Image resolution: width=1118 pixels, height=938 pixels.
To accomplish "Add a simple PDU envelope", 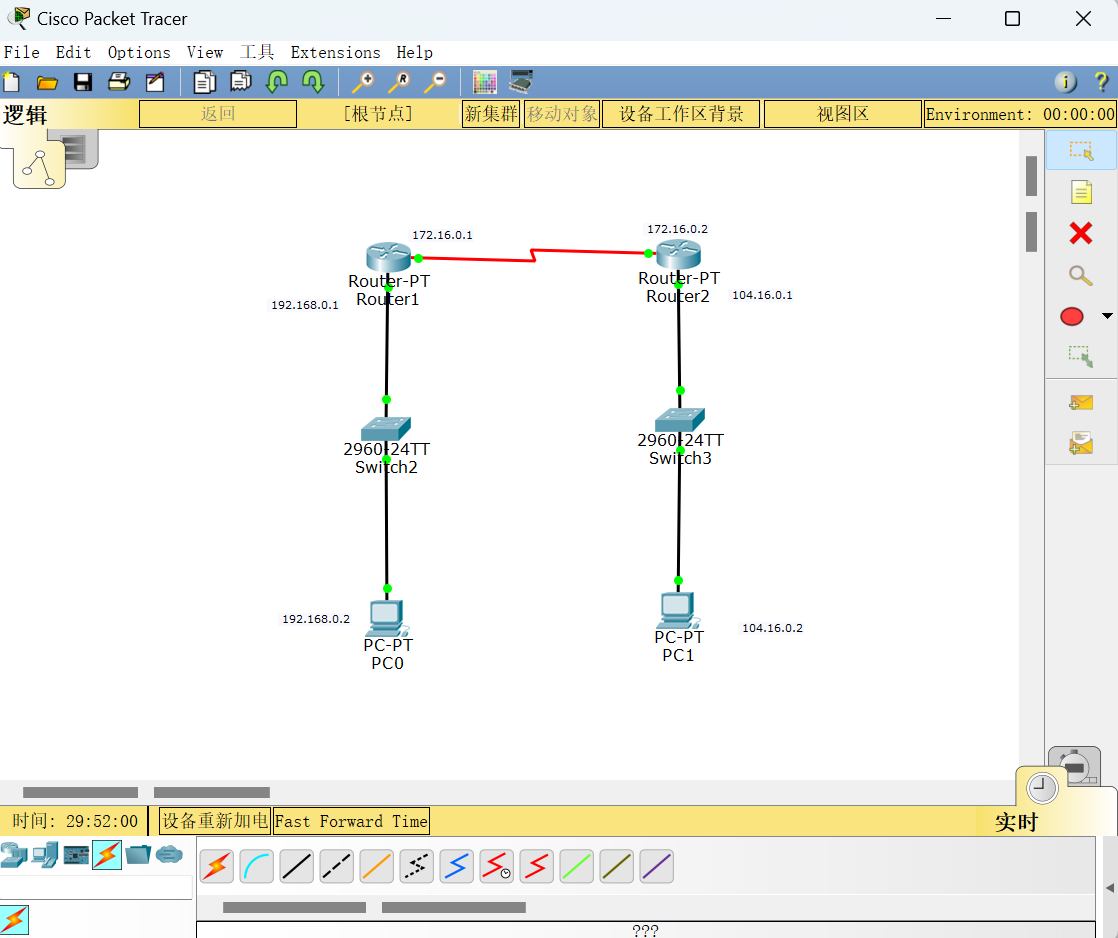I will [x=1081, y=403].
